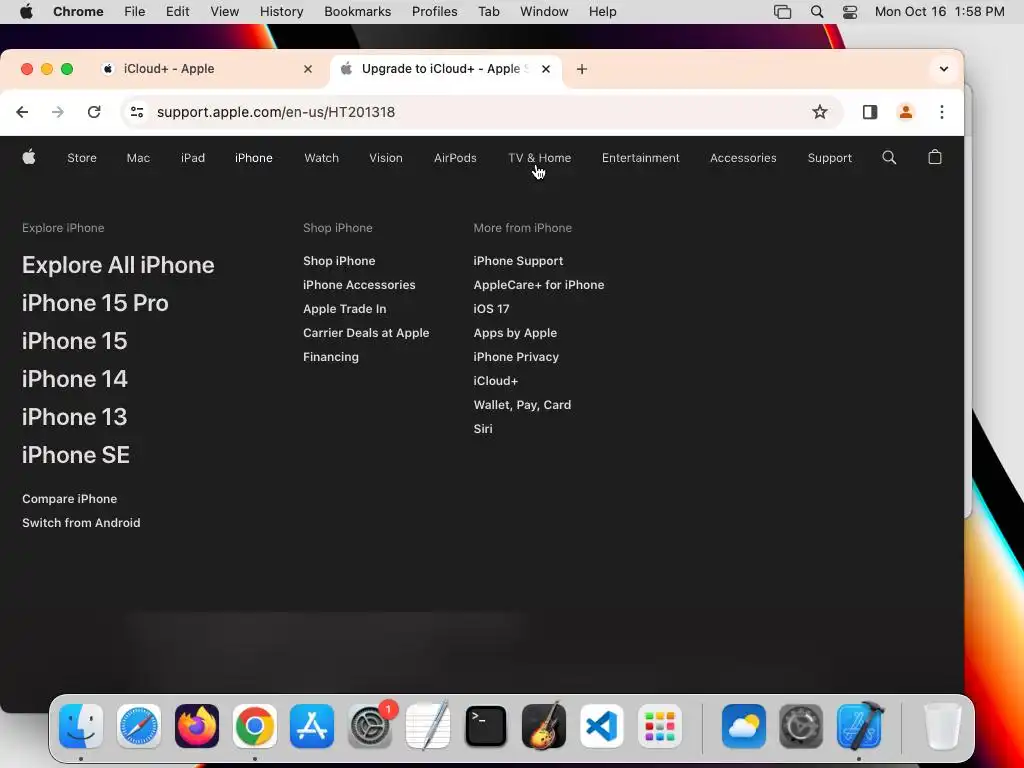The width and height of the screenshot is (1024, 768).
Task: Open Carrier Deals at Apple link
Action: pyautogui.click(x=366, y=333)
